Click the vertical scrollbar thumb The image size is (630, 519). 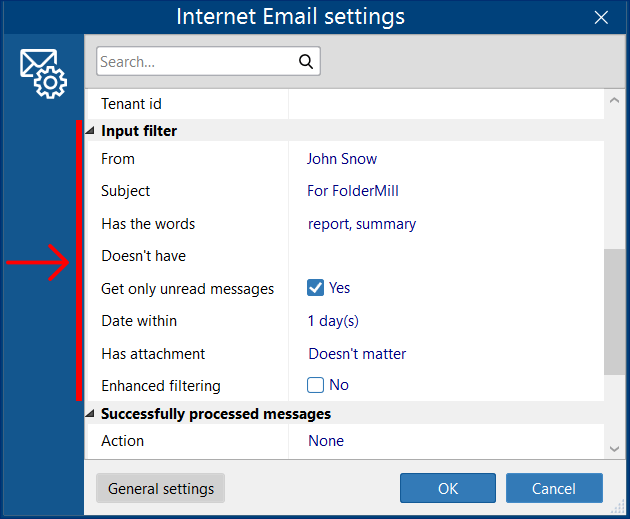[x=613, y=310]
